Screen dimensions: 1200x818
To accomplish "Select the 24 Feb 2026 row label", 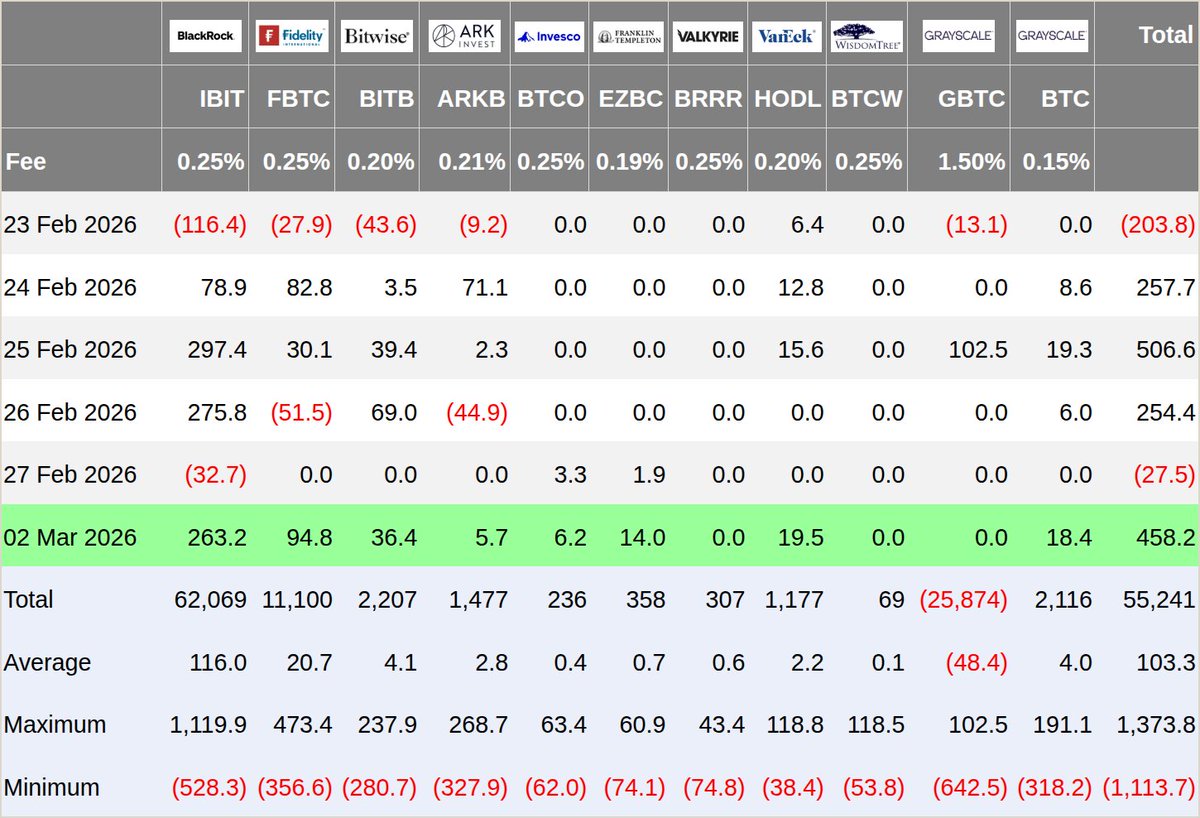I will pos(70,287).
